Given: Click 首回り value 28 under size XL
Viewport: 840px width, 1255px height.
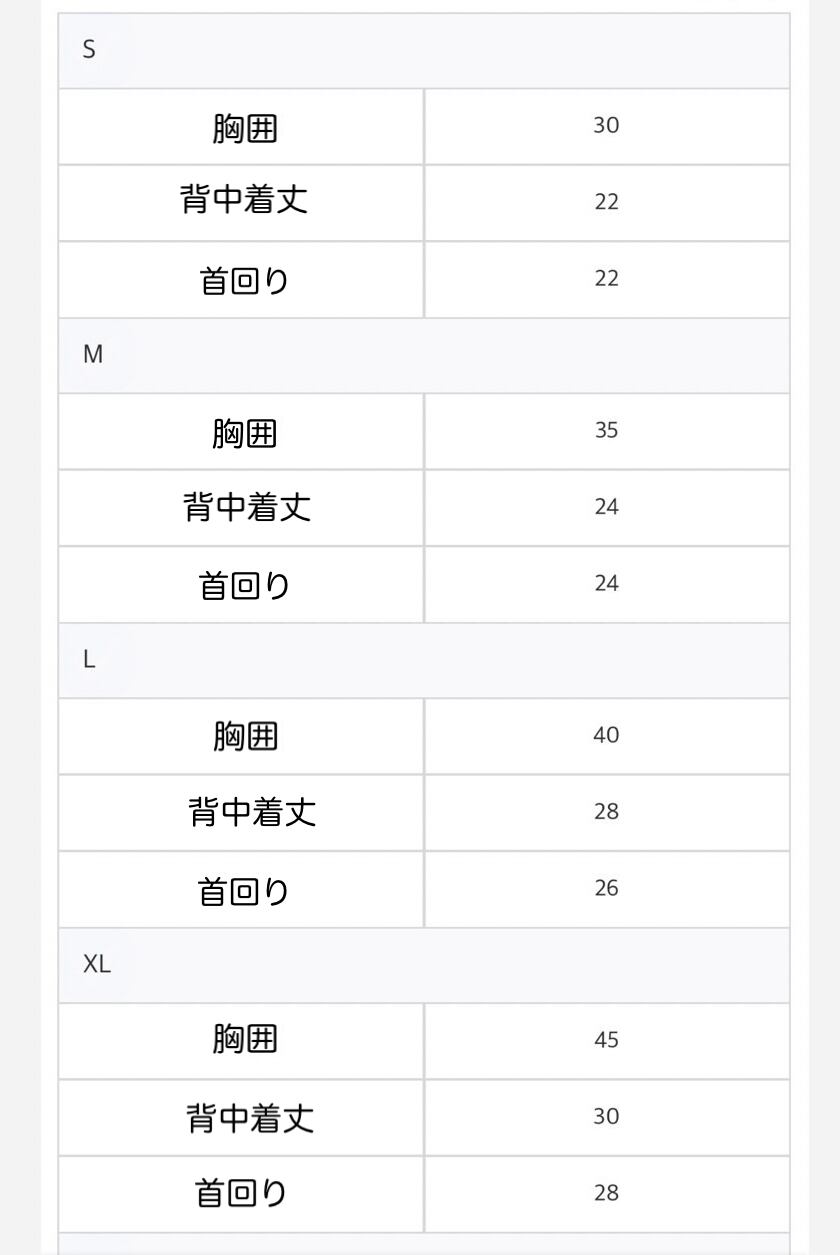Looking at the screenshot, I should 606,1193.
